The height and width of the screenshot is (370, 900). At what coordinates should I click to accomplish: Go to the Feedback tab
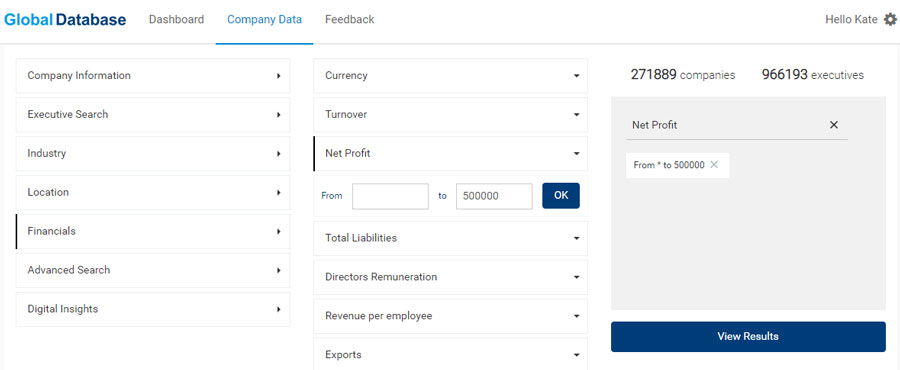point(350,20)
